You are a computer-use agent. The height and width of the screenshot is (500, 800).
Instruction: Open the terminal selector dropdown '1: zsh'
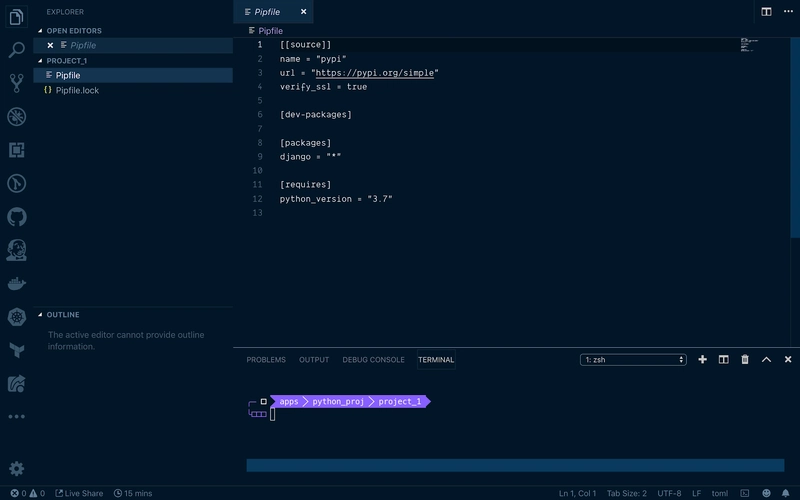click(633, 360)
